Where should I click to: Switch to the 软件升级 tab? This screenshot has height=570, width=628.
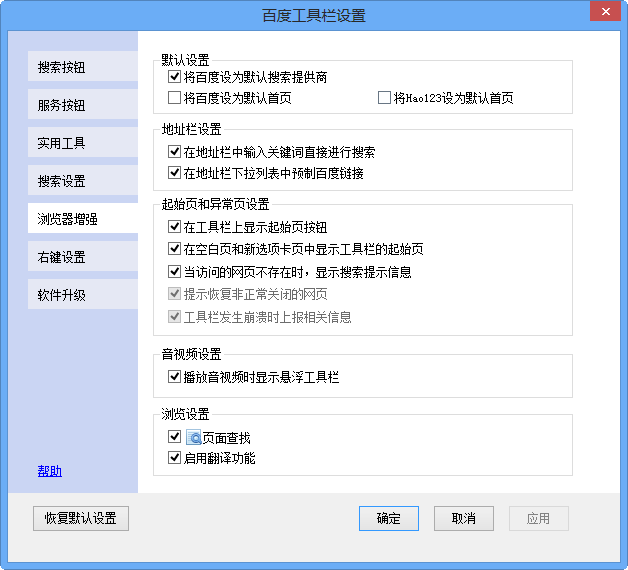83,294
